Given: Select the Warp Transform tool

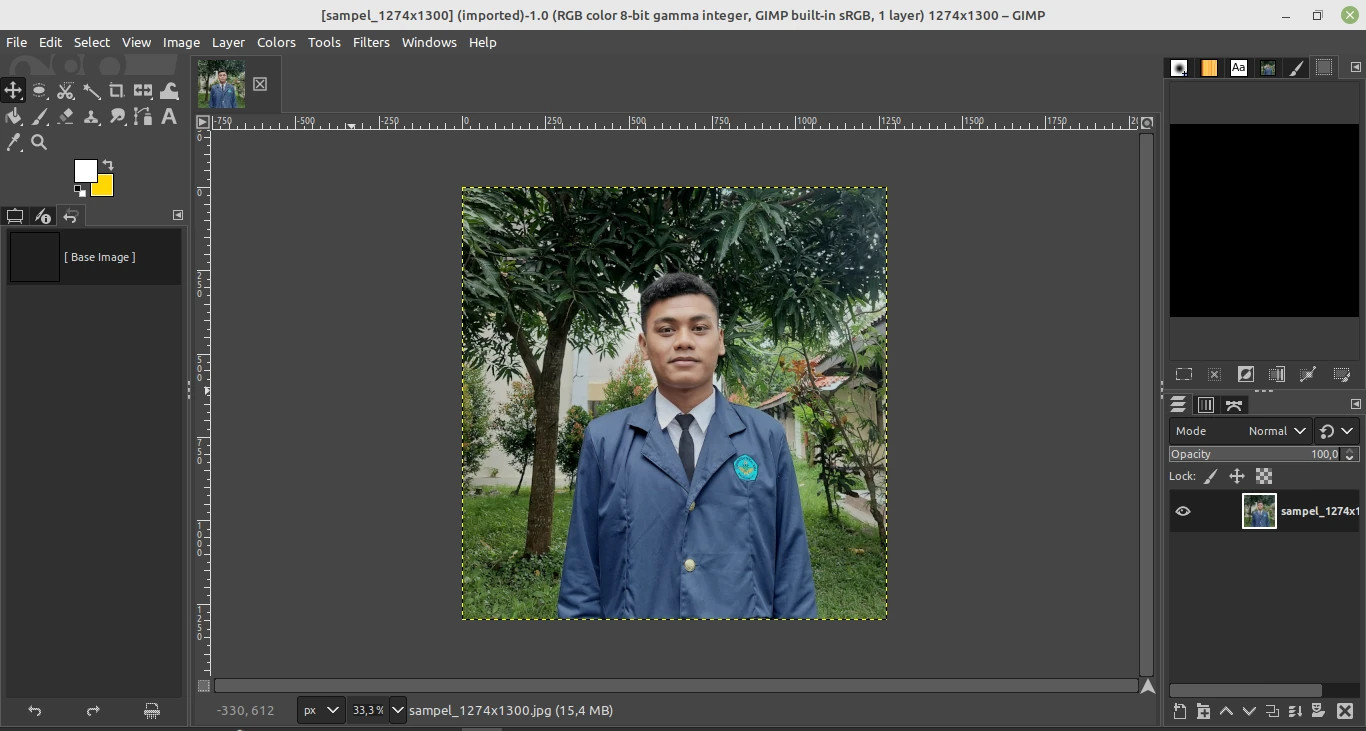Looking at the screenshot, I should point(169,91).
